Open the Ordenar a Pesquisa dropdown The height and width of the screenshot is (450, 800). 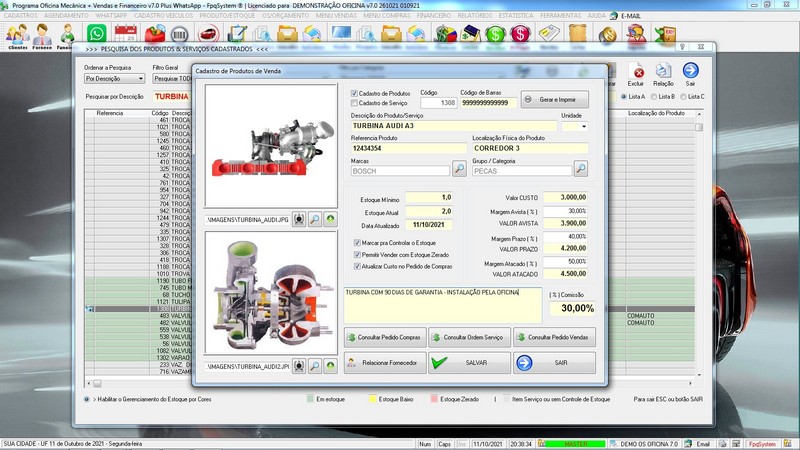[x=115, y=79]
